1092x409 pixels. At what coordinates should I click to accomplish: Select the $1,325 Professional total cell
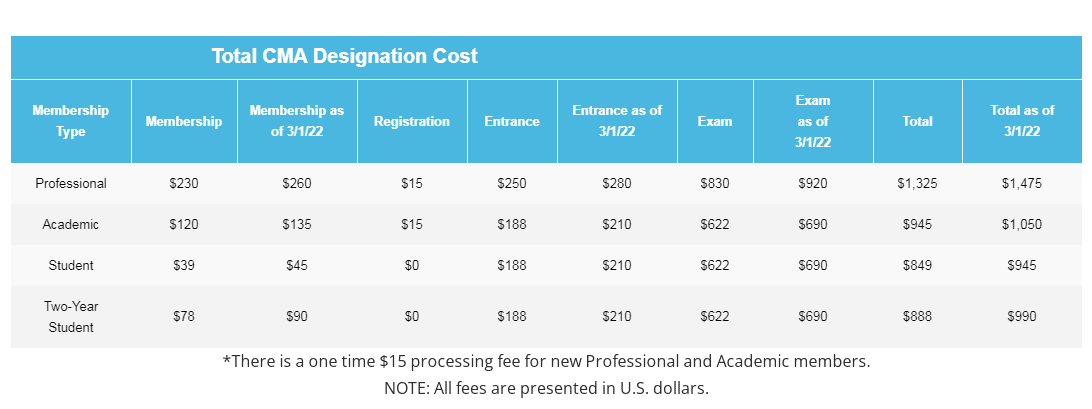tap(917, 184)
